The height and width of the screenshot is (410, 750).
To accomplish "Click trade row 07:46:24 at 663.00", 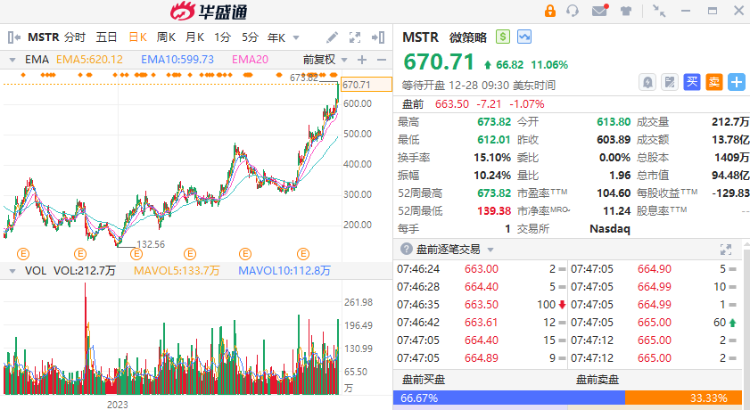I will tap(481, 269).
